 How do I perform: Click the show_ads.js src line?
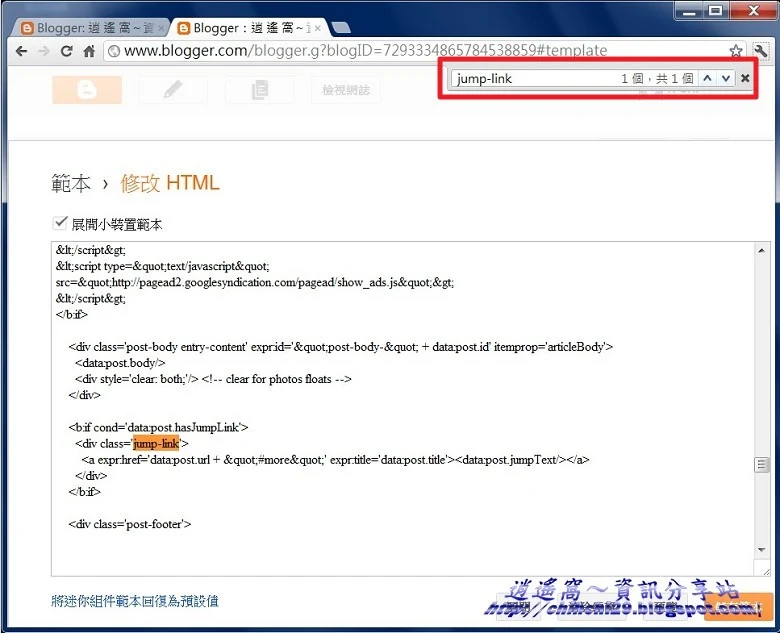coord(255,282)
